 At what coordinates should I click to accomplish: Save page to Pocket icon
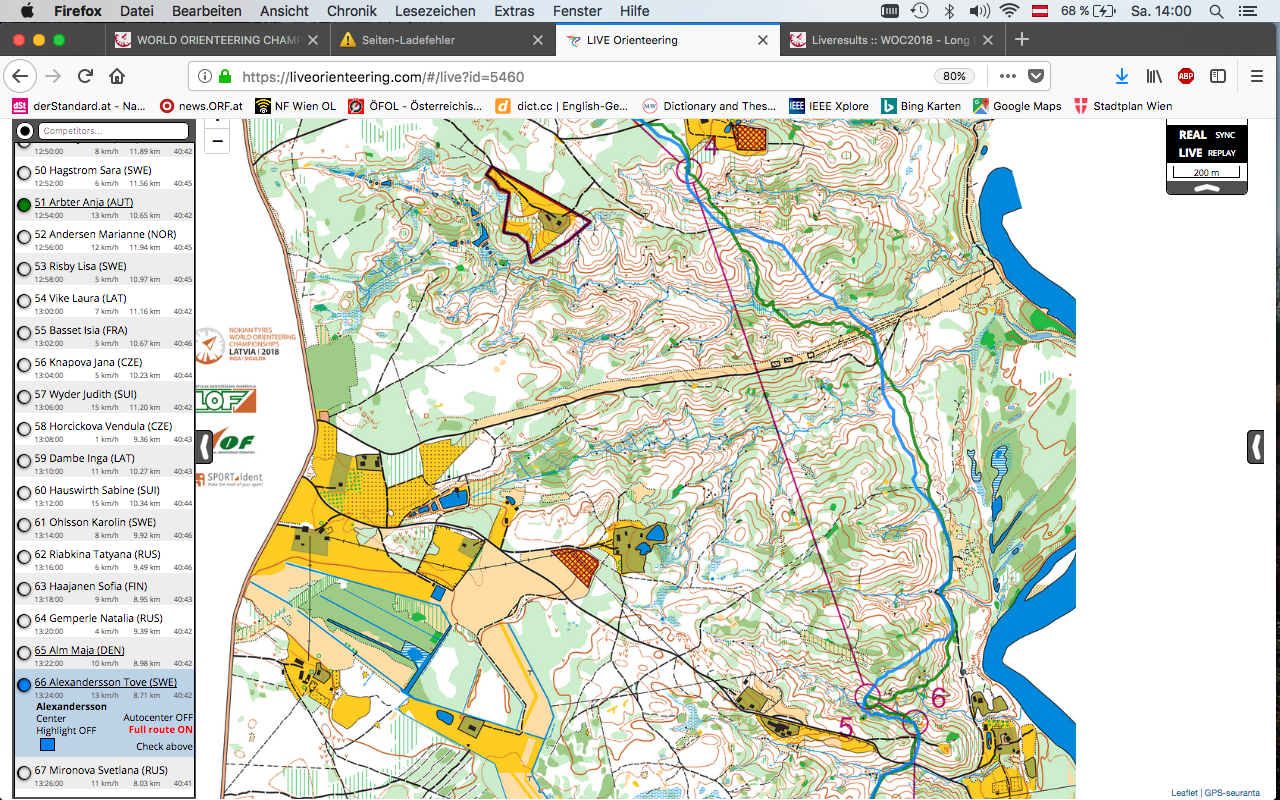pos(1036,76)
